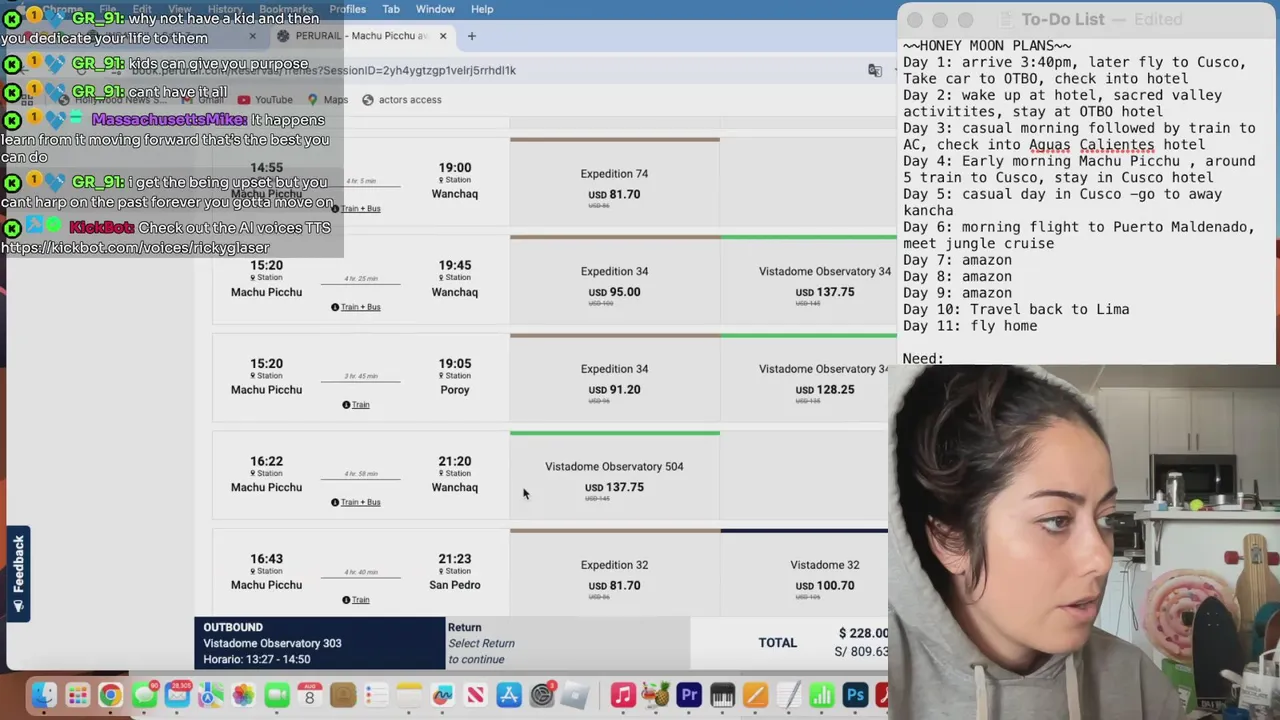Open the Feedback side tab
The height and width of the screenshot is (720, 1280).
[18, 573]
